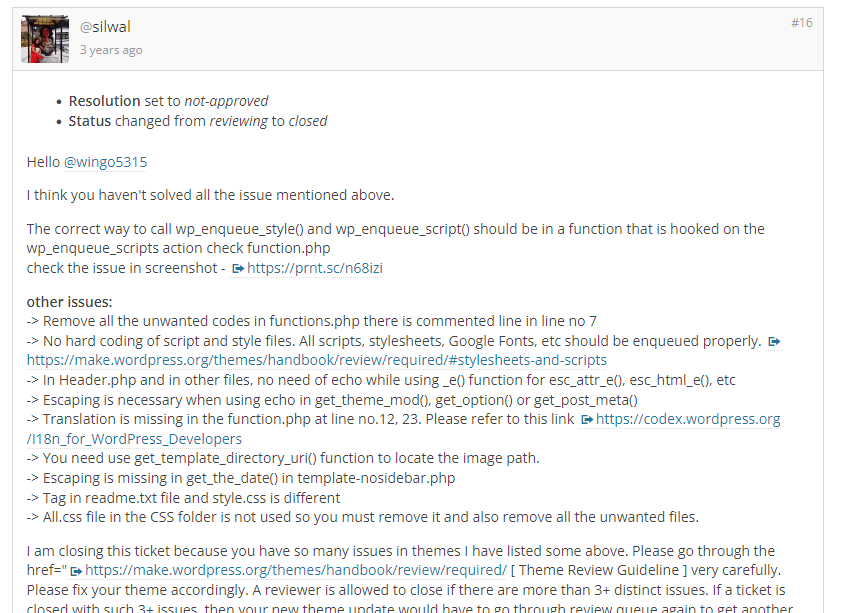Click external-link icon before codex.wordpress.org
This screenshot has height=613, width=845.
pos(587,419)
